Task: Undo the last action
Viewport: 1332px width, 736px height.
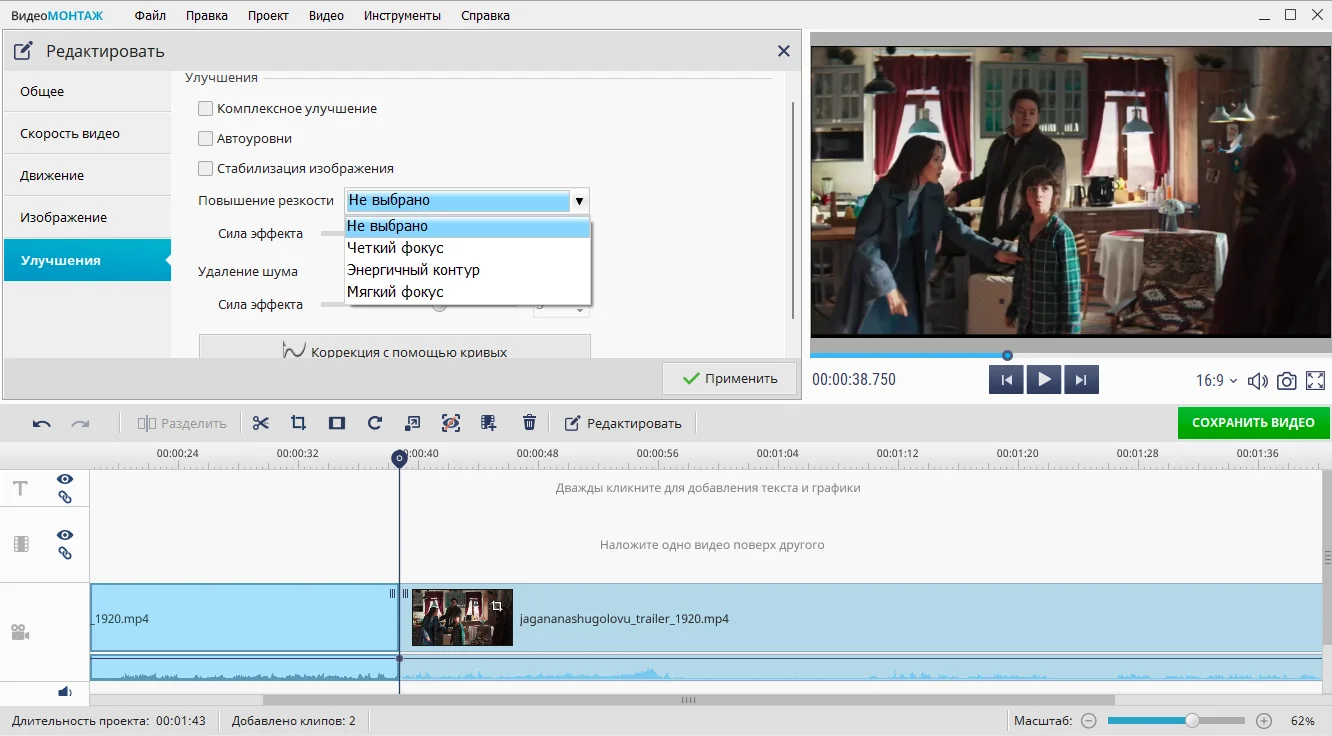Action: pyautogui.click(x=42, y=423)
